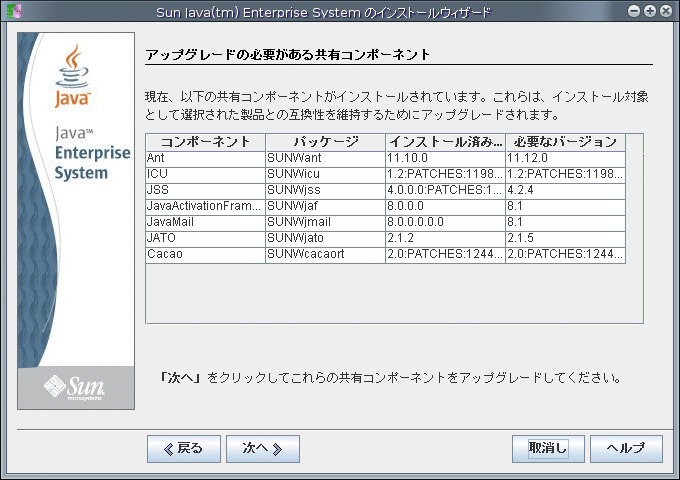The image size is (680, 480).
Task: Click the SUNWjato package cell
Action: [x=326, y=238]
